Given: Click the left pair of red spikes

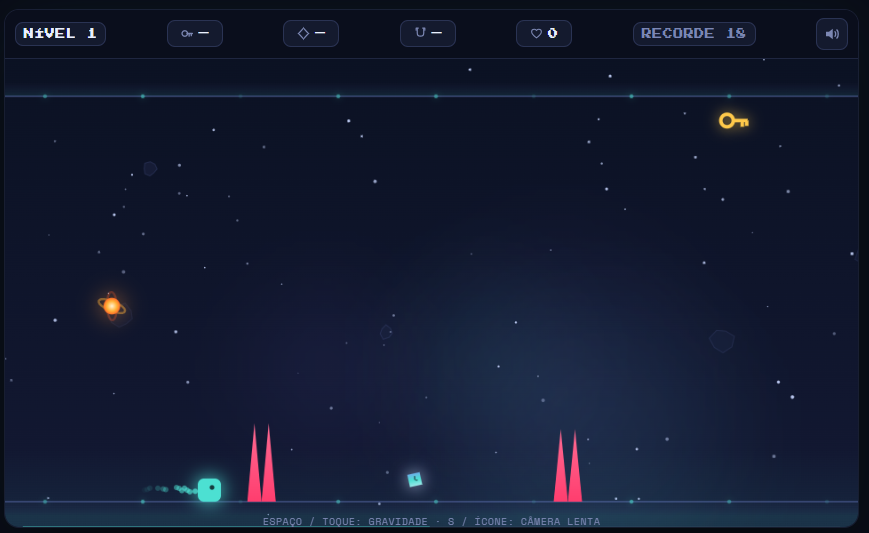Looking at the screenshot, I should (262, 463).
